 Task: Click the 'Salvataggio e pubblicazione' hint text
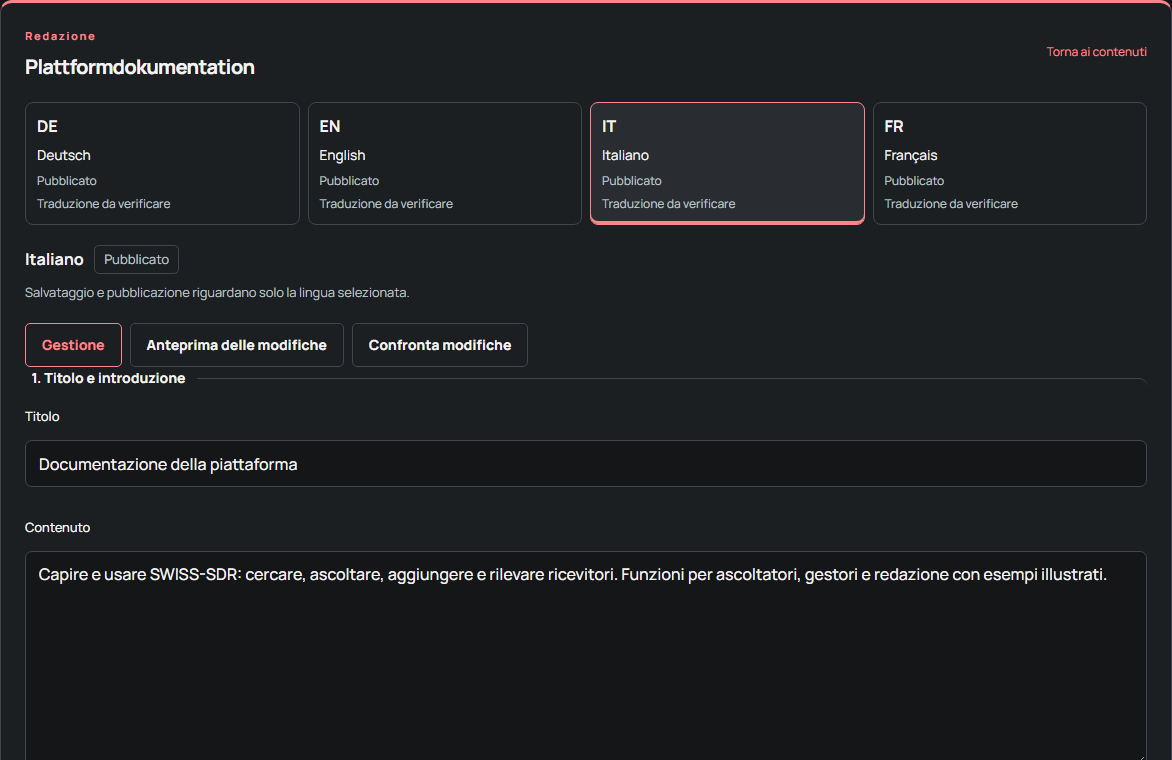tap(217, 293)
